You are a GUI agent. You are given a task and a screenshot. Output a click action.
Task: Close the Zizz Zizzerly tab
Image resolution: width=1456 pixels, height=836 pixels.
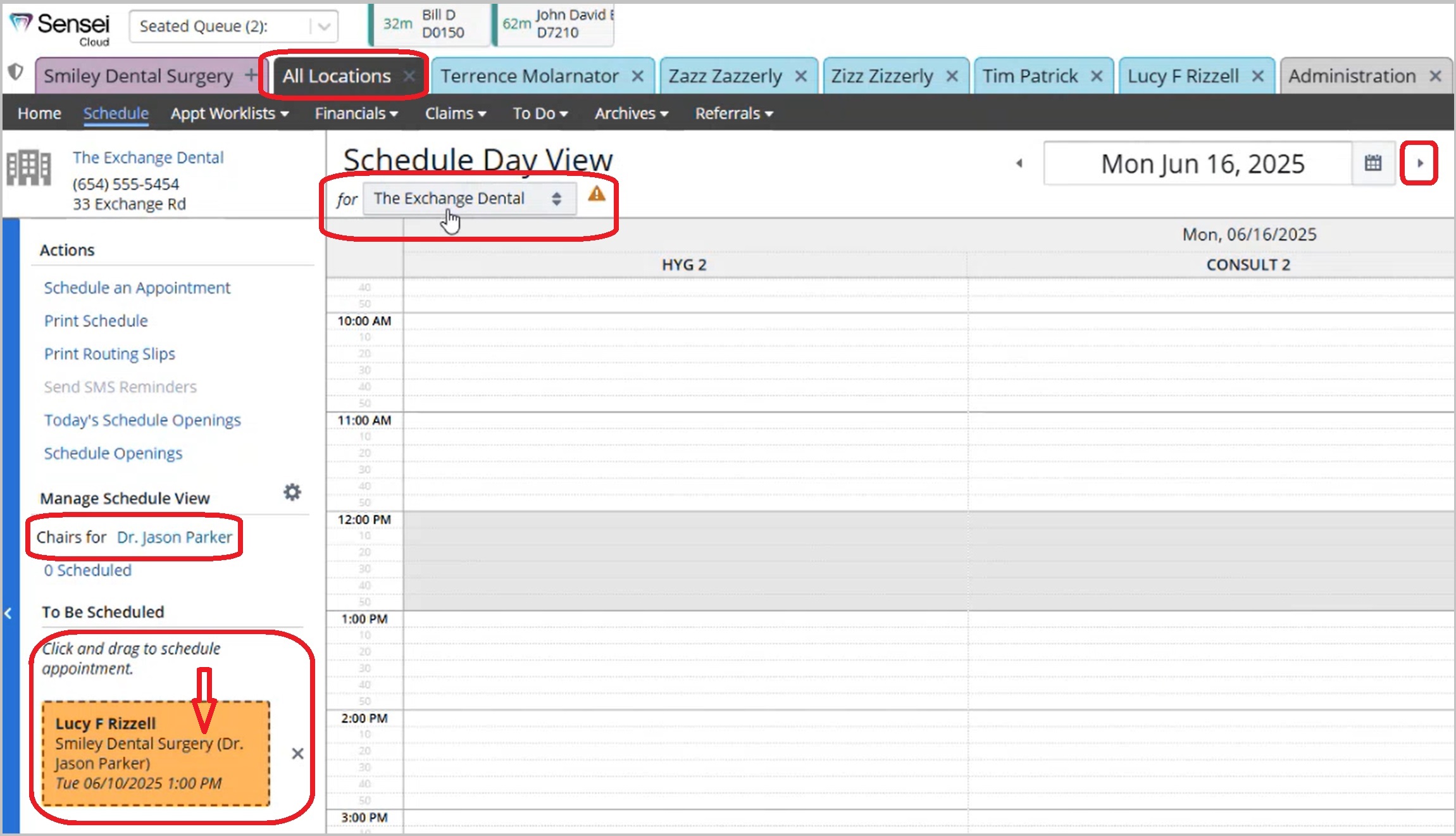(952, 76)
